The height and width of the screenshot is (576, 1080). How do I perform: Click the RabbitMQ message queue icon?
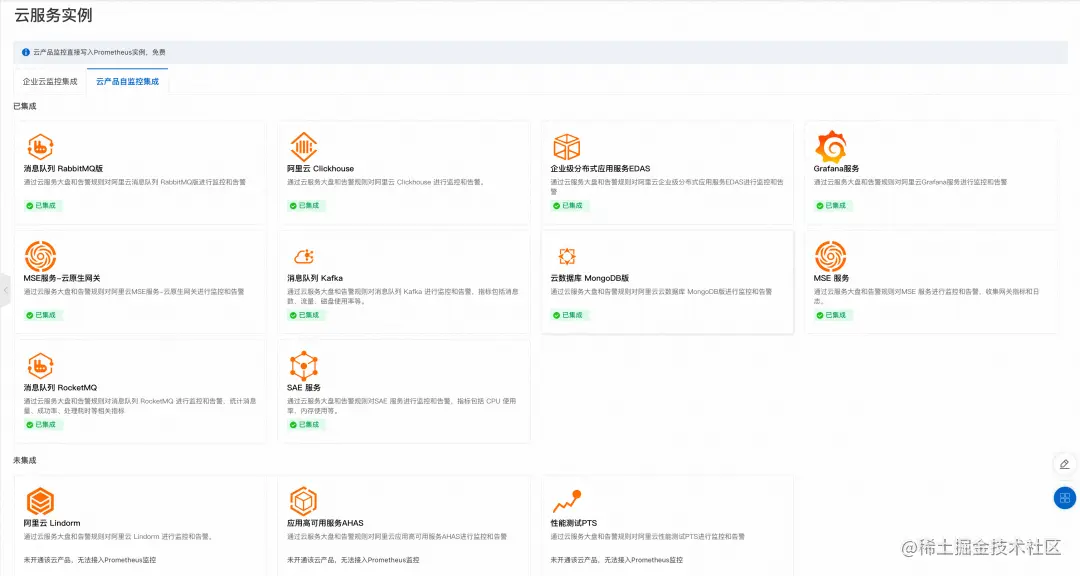(x=40, y=147)
